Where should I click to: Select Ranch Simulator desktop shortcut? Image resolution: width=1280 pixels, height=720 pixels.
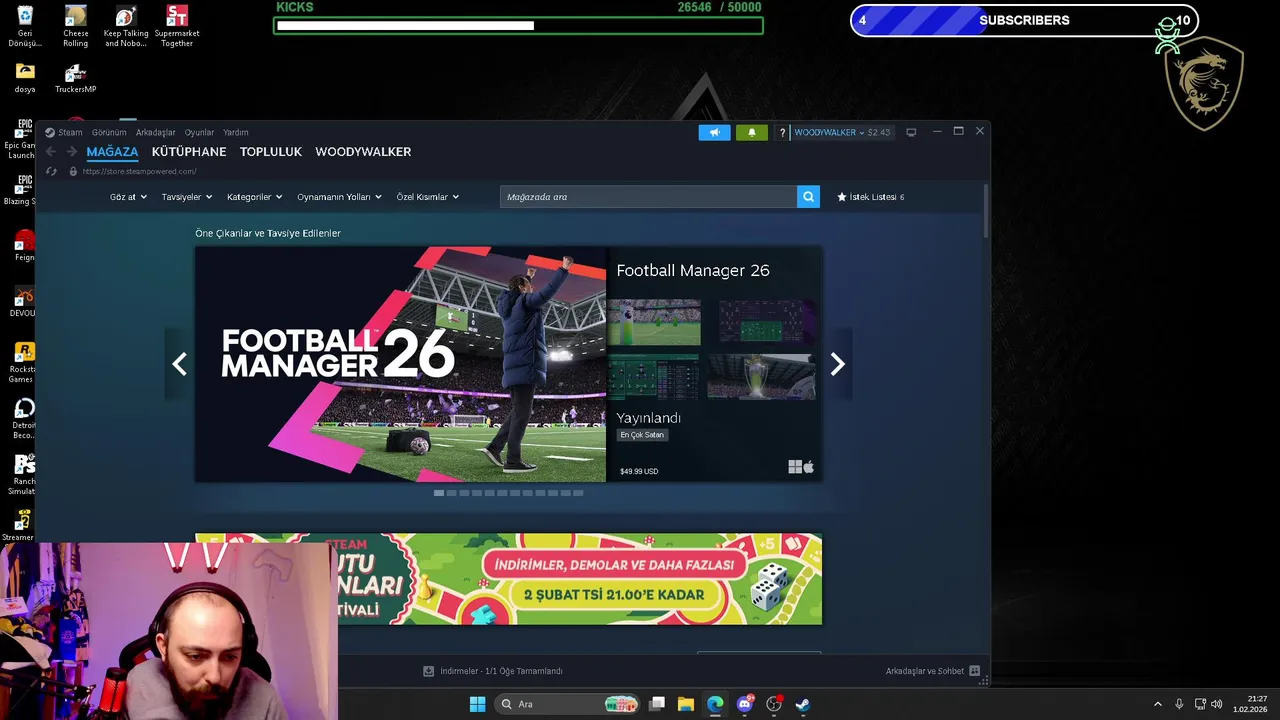tap(22, 474)
